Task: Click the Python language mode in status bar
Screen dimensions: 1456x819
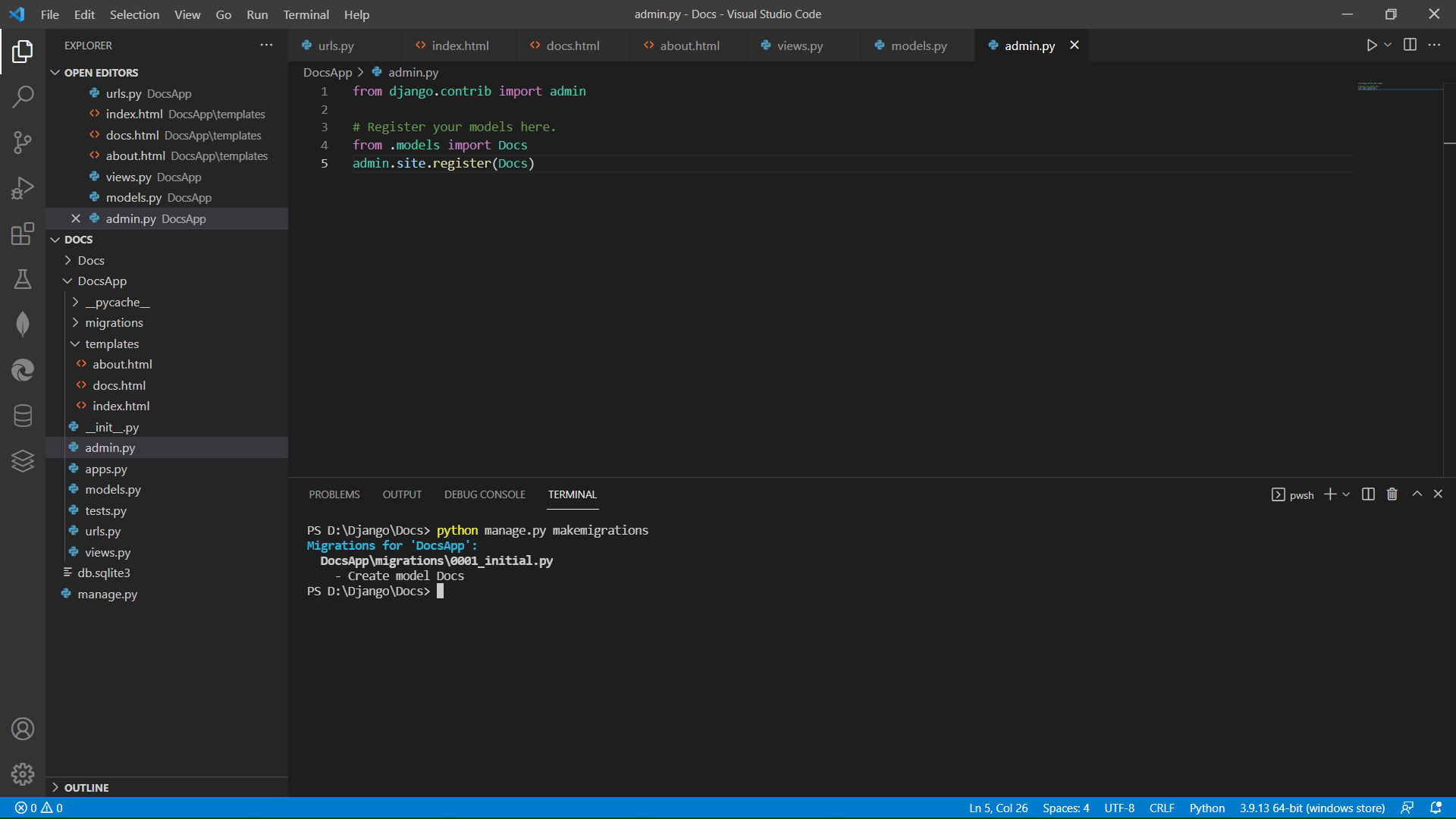Action: [x=1207, y=808]
